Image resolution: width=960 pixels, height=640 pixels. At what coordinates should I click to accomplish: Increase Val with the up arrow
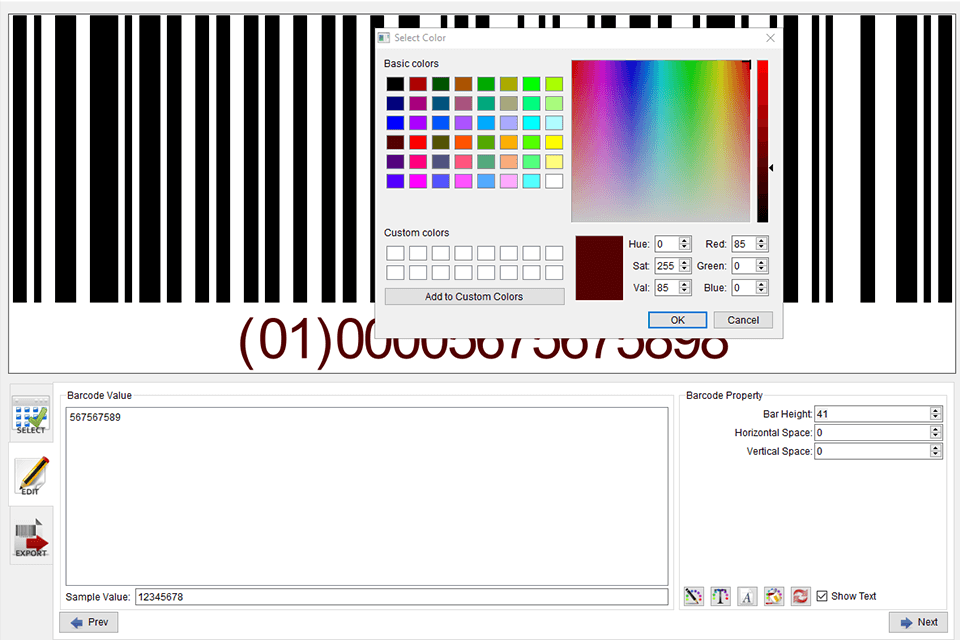pyautogui.click(x=685, y=284)
